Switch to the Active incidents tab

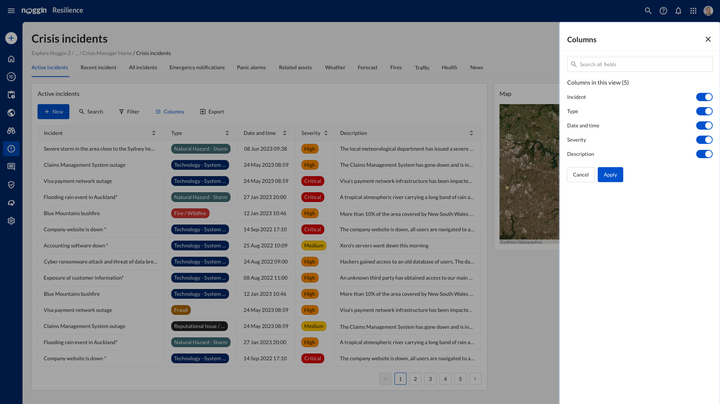click(50, 67)
